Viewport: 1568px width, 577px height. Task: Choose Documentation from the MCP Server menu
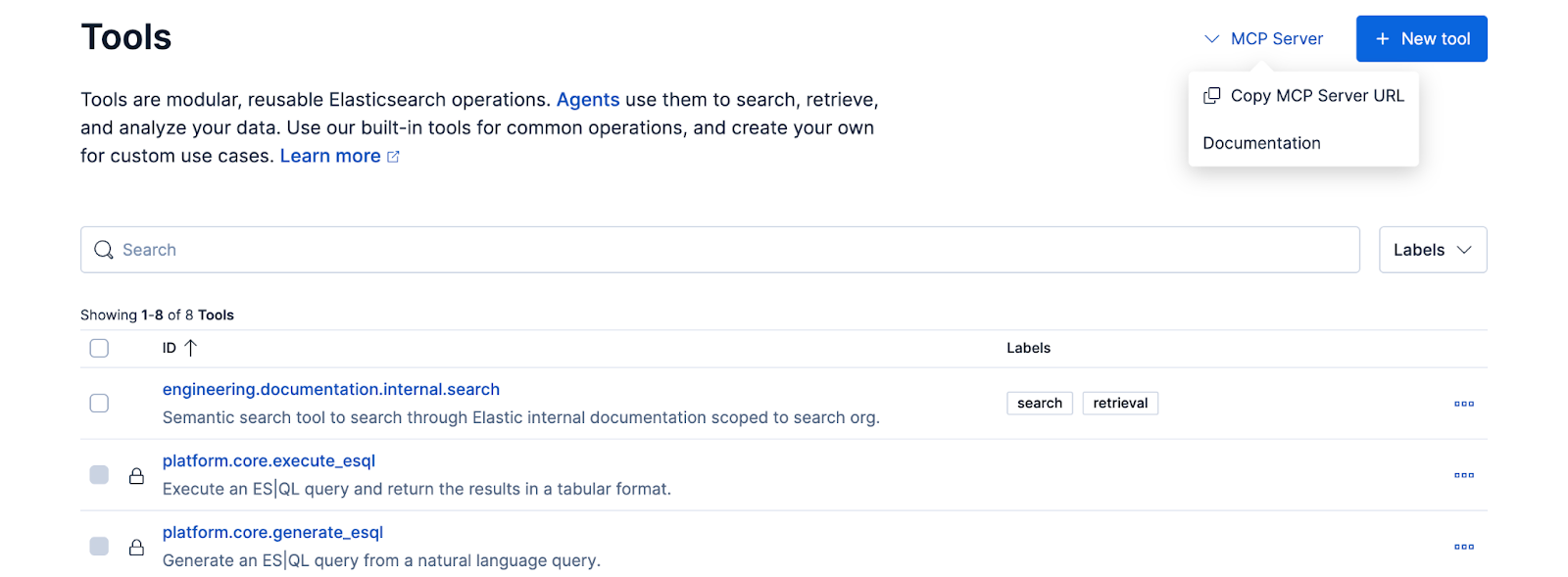pos(1261,143)
